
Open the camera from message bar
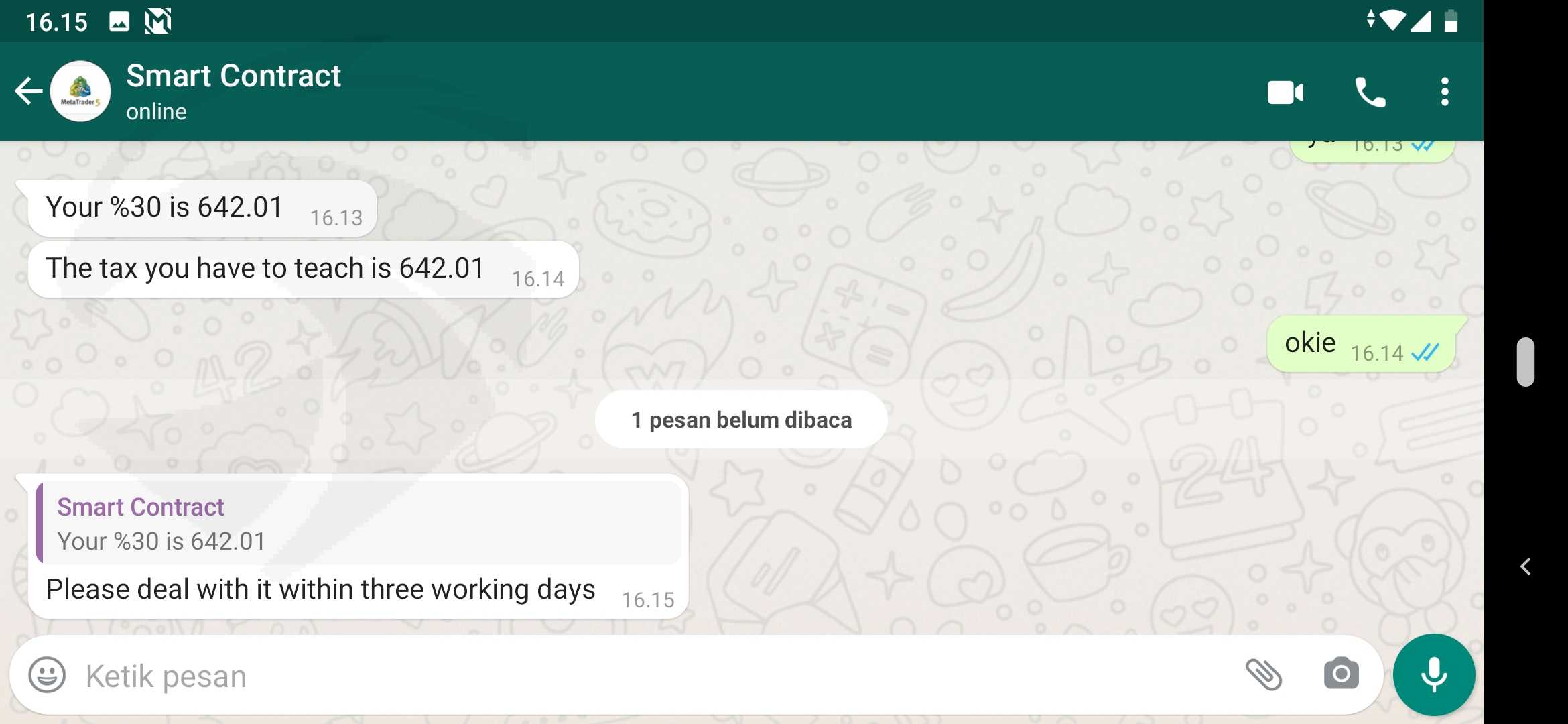click(1342, 674)
